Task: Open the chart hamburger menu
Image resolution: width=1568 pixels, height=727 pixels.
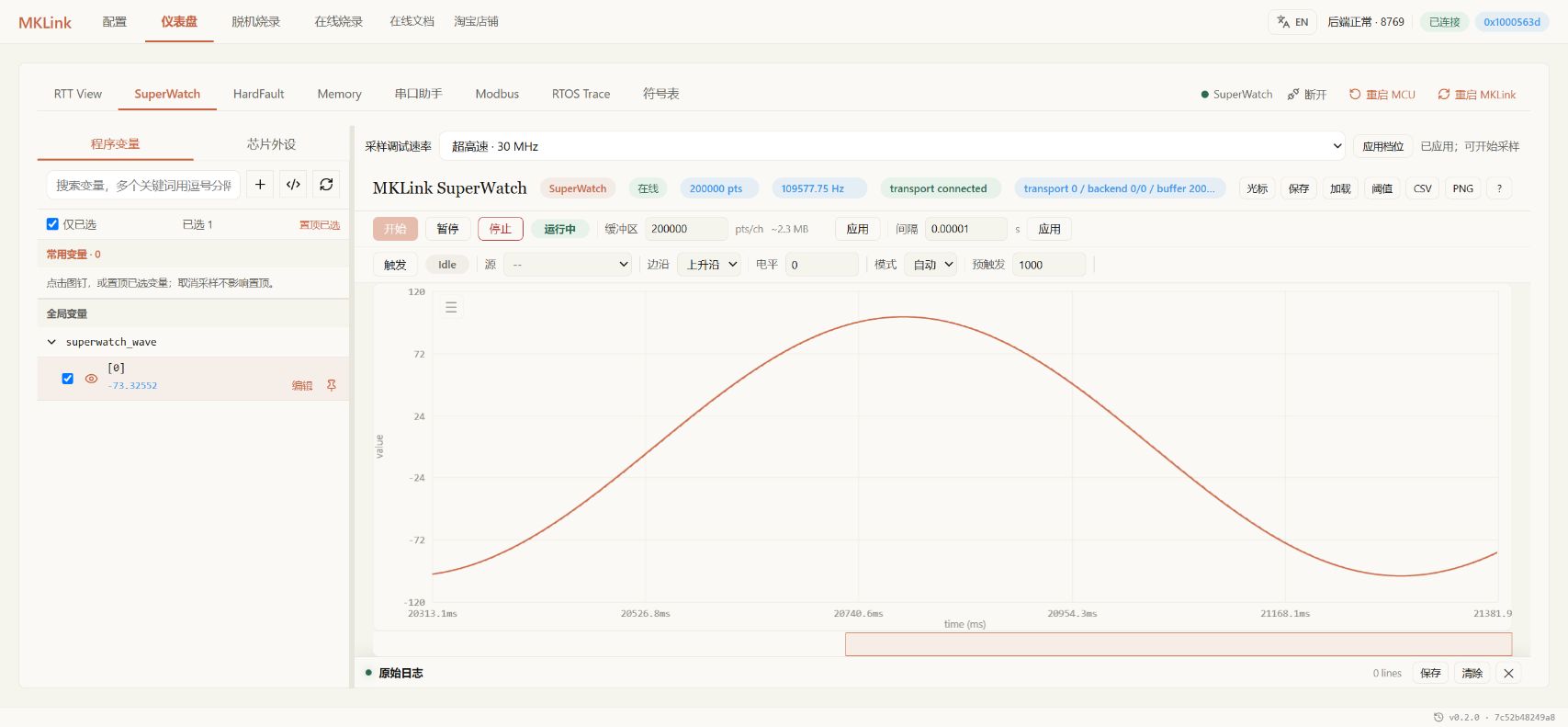Action: (451, 307)
